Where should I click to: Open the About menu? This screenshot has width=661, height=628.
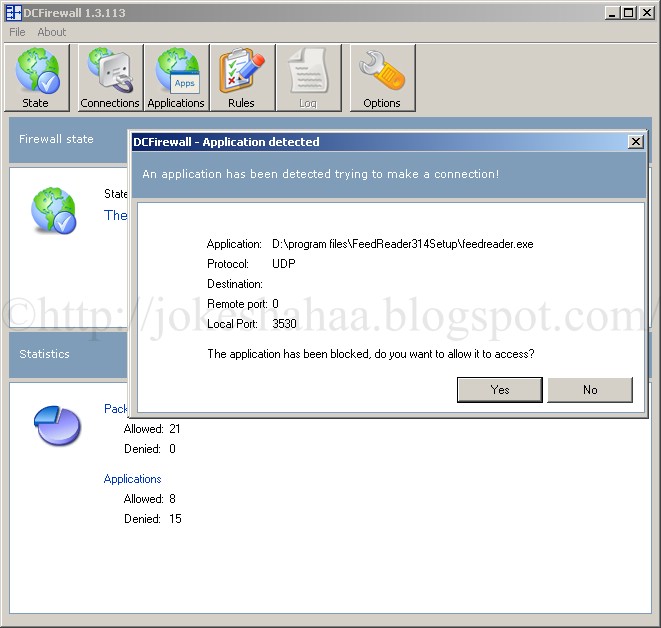pyautogui.click(x=51, y=32)
